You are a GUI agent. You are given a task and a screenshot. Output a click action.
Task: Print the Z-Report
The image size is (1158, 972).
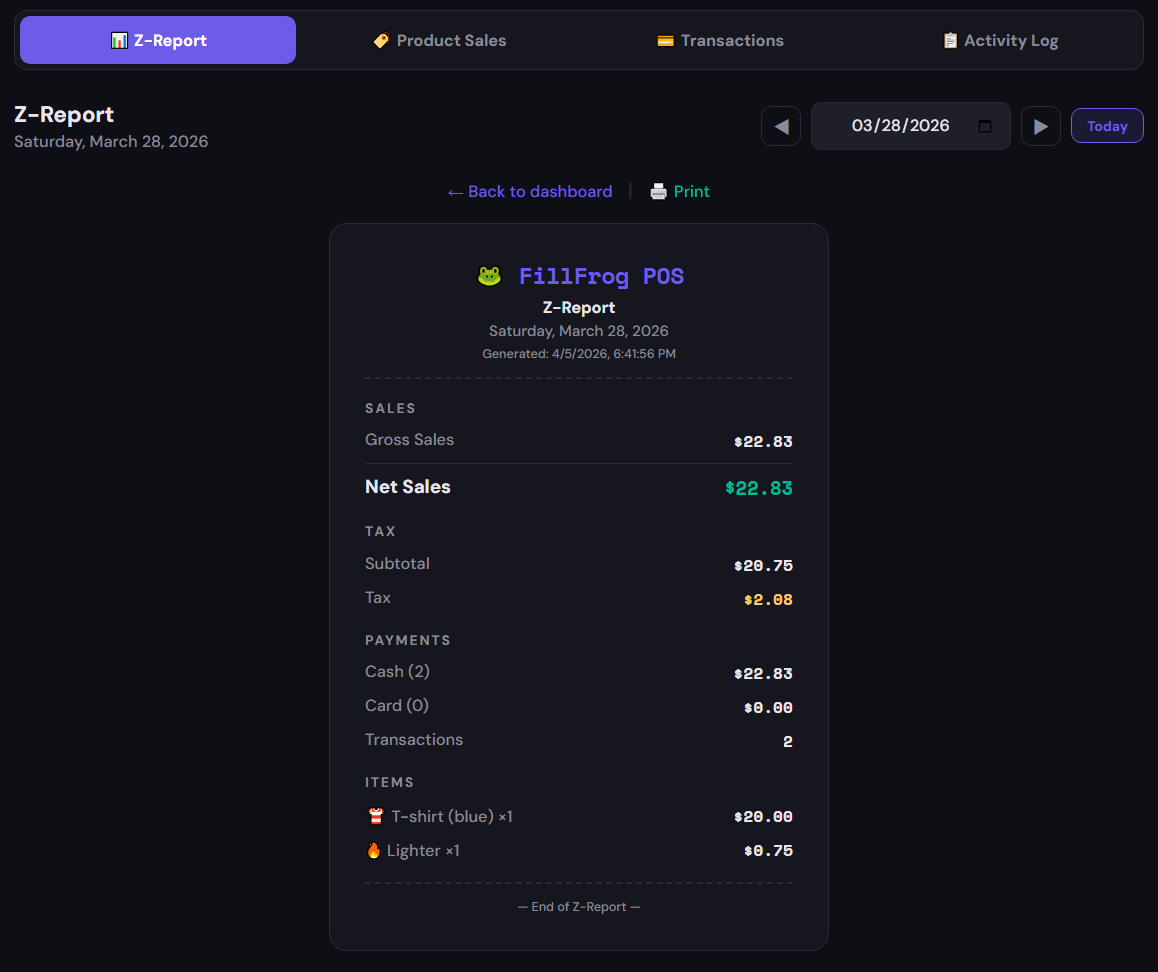click(x=691, y=191)
